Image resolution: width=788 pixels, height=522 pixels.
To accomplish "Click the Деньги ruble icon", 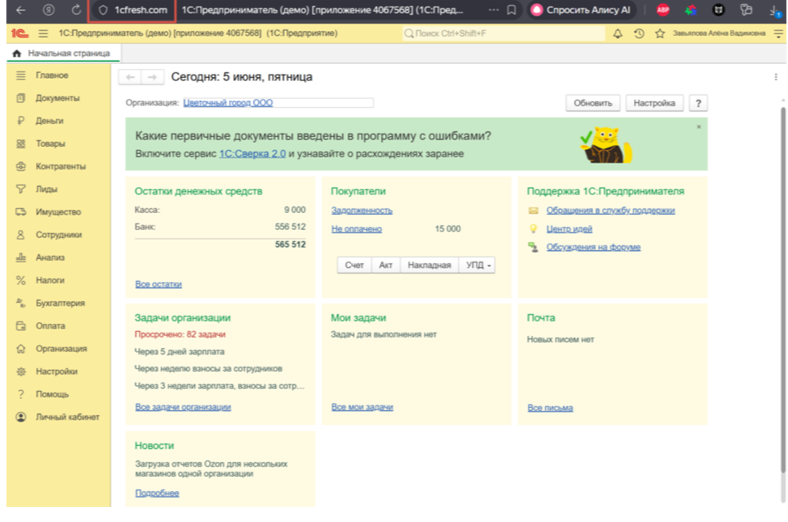I will [x=21, y=121].
